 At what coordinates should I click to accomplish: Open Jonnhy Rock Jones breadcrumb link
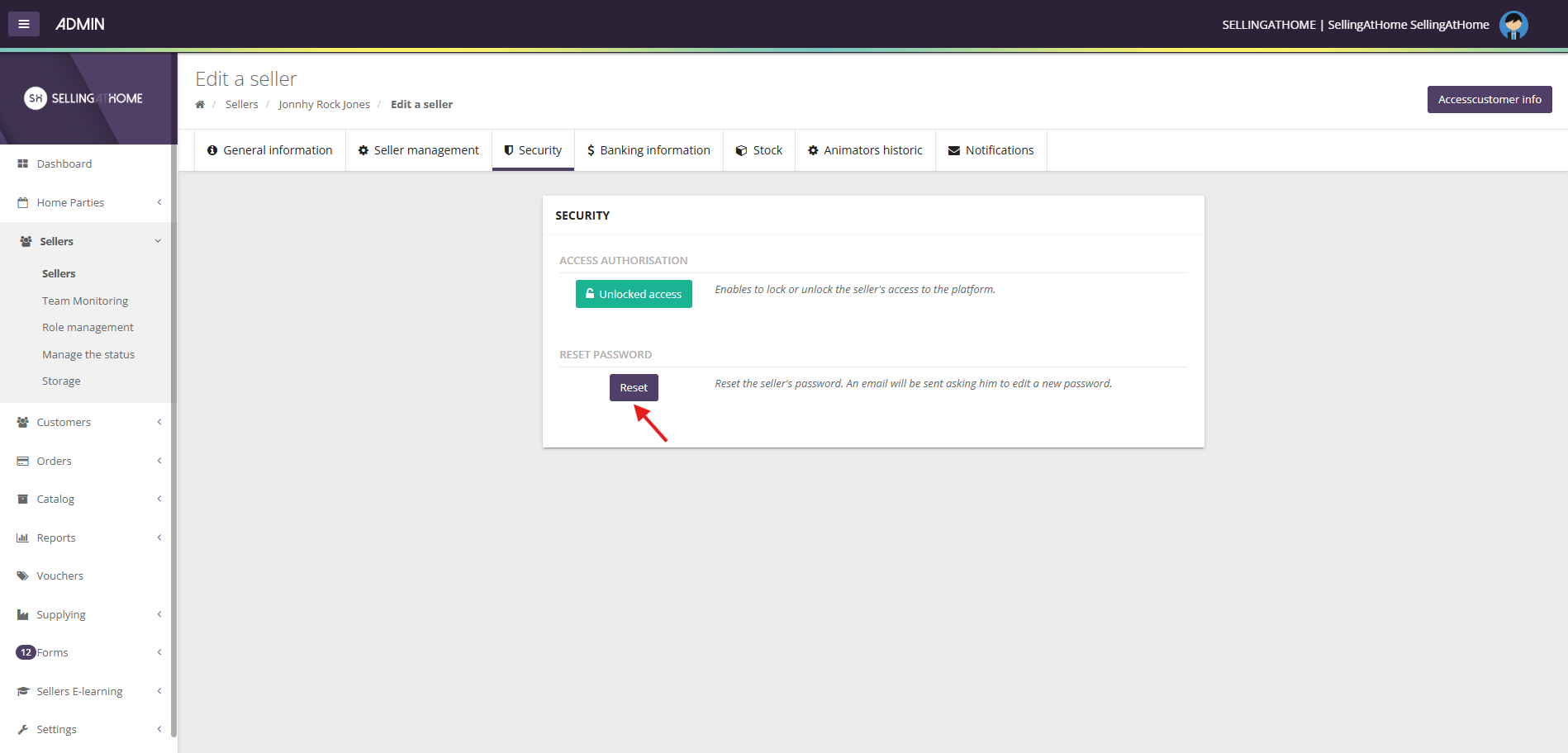pos(324,105)
